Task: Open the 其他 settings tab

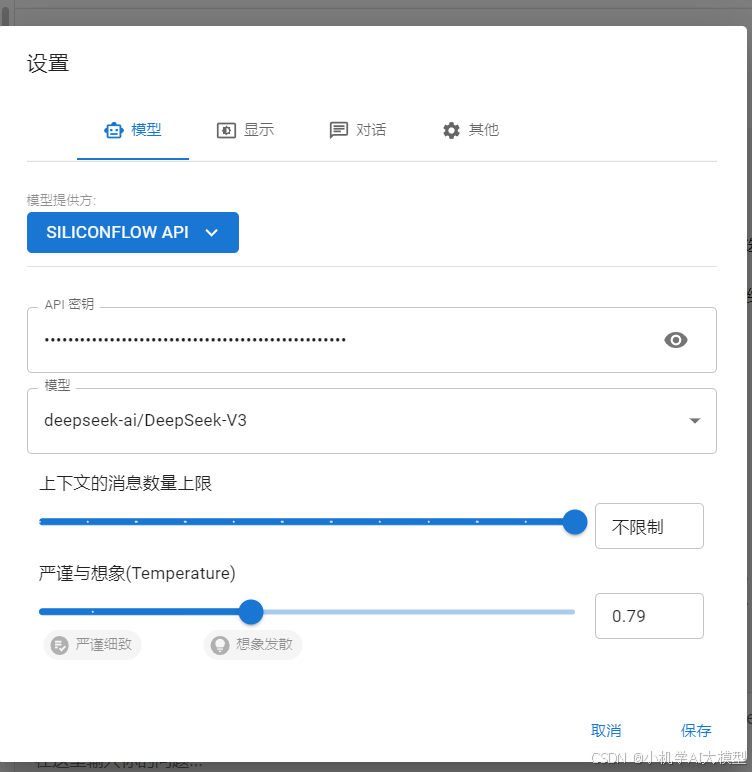Action: click(470, 130)
